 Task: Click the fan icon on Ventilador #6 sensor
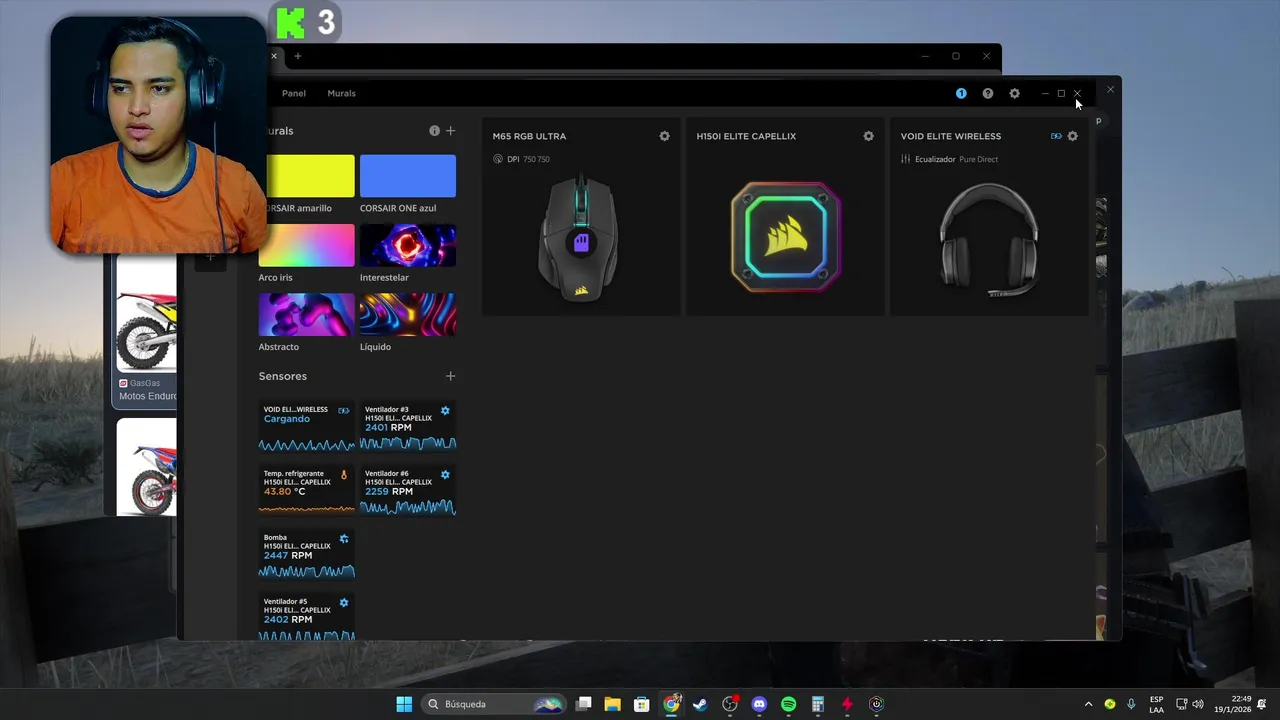(x=445, y=474)
